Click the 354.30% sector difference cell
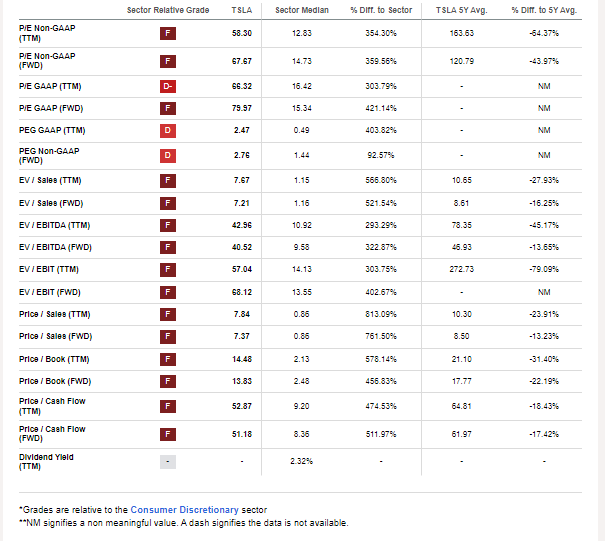Viewport: 605px width, 541px height. pos(381,34)
